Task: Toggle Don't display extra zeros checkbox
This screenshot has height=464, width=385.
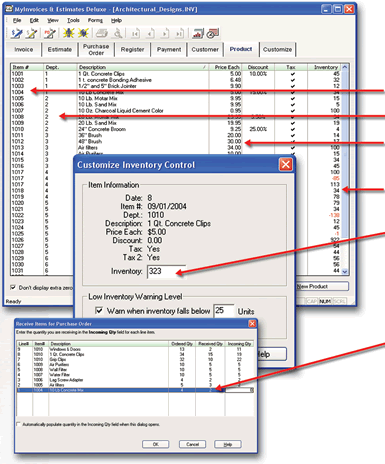Action: 13,287
